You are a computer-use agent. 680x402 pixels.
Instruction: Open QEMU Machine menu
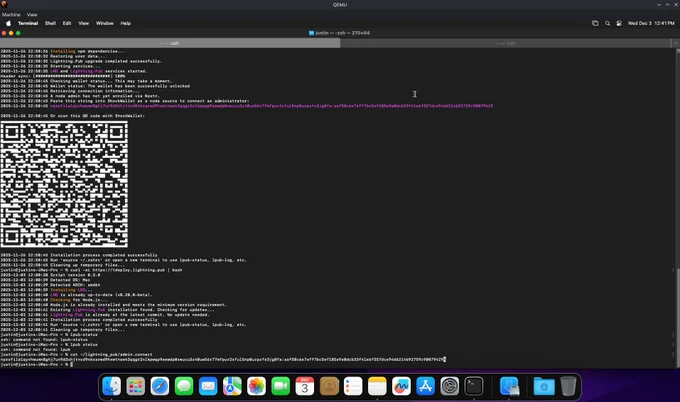point(11,14)
